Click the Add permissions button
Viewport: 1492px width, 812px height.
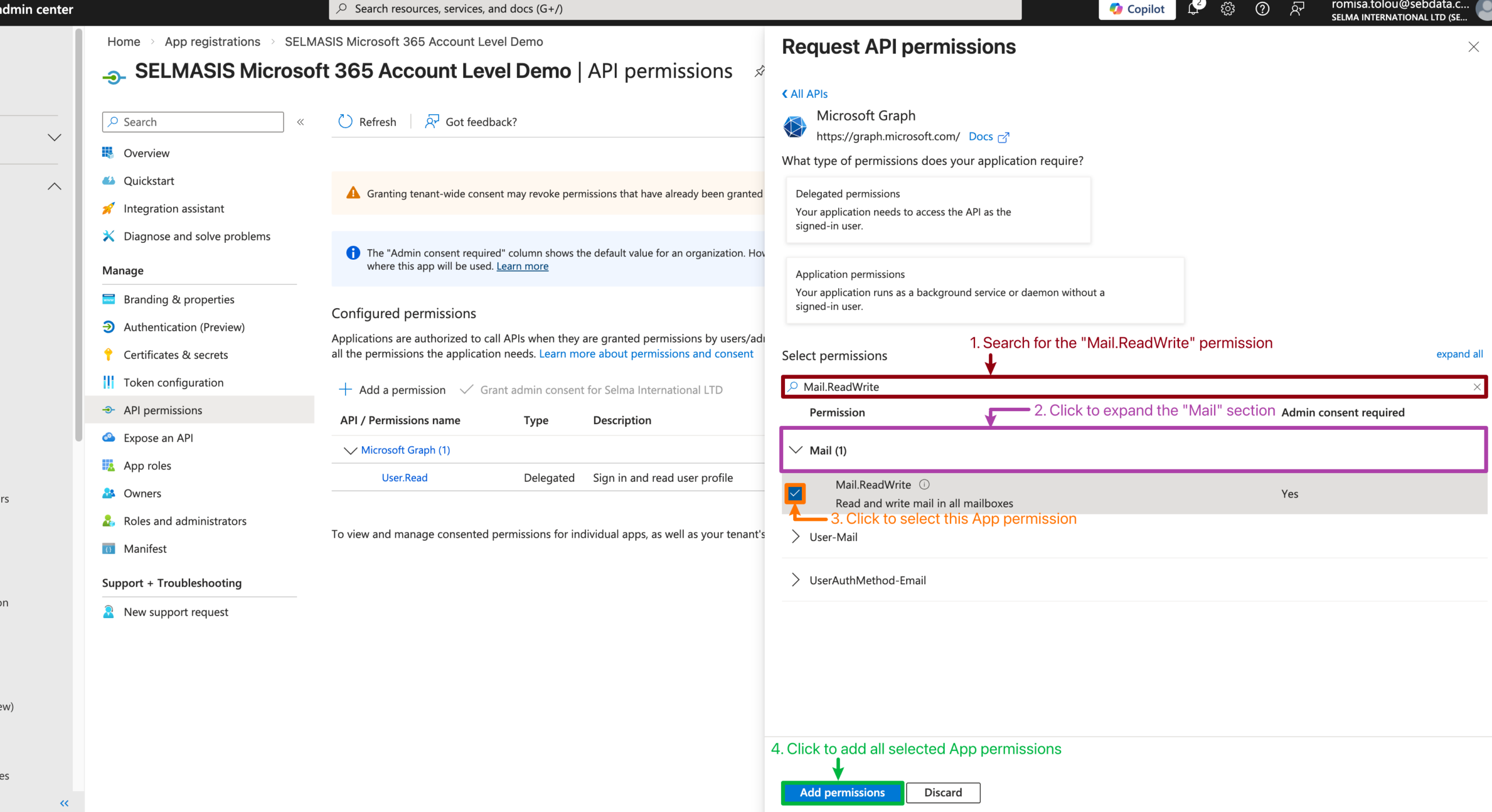click(x=842, y=793)
